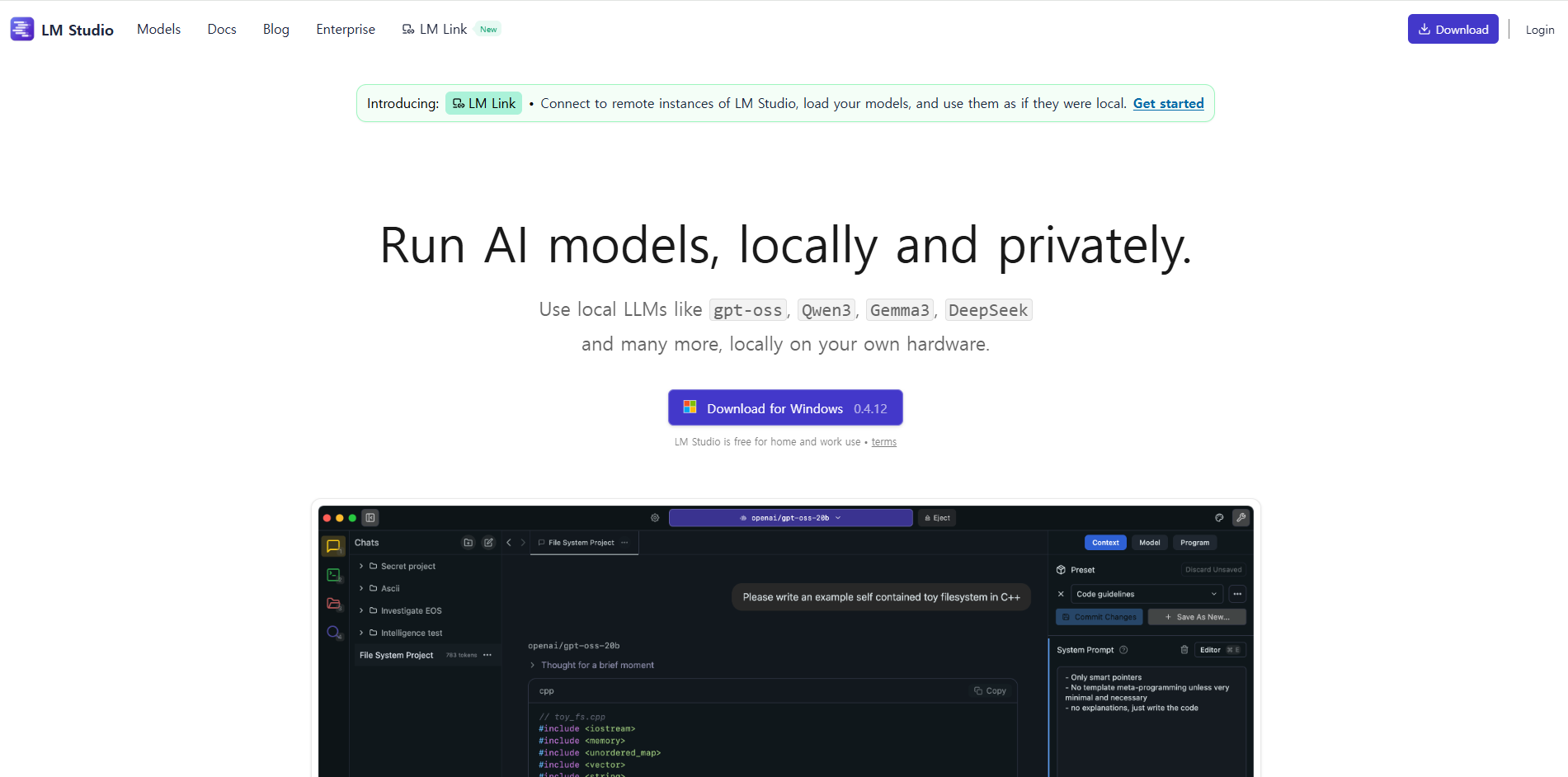Image resolution: width=1568 pixels, height=777 pixels.
Task: Switch to the Program tab
Action: pyautogui.click(x=1194, y=543)
